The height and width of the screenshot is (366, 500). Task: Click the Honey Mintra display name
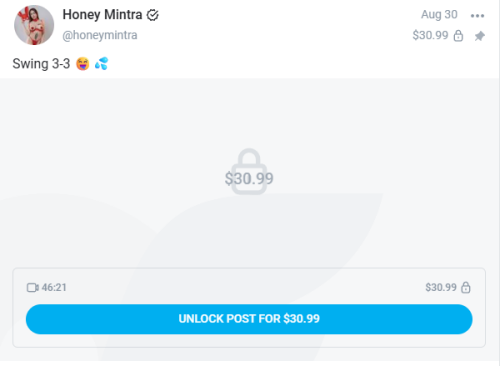click(x=102, y=15)
